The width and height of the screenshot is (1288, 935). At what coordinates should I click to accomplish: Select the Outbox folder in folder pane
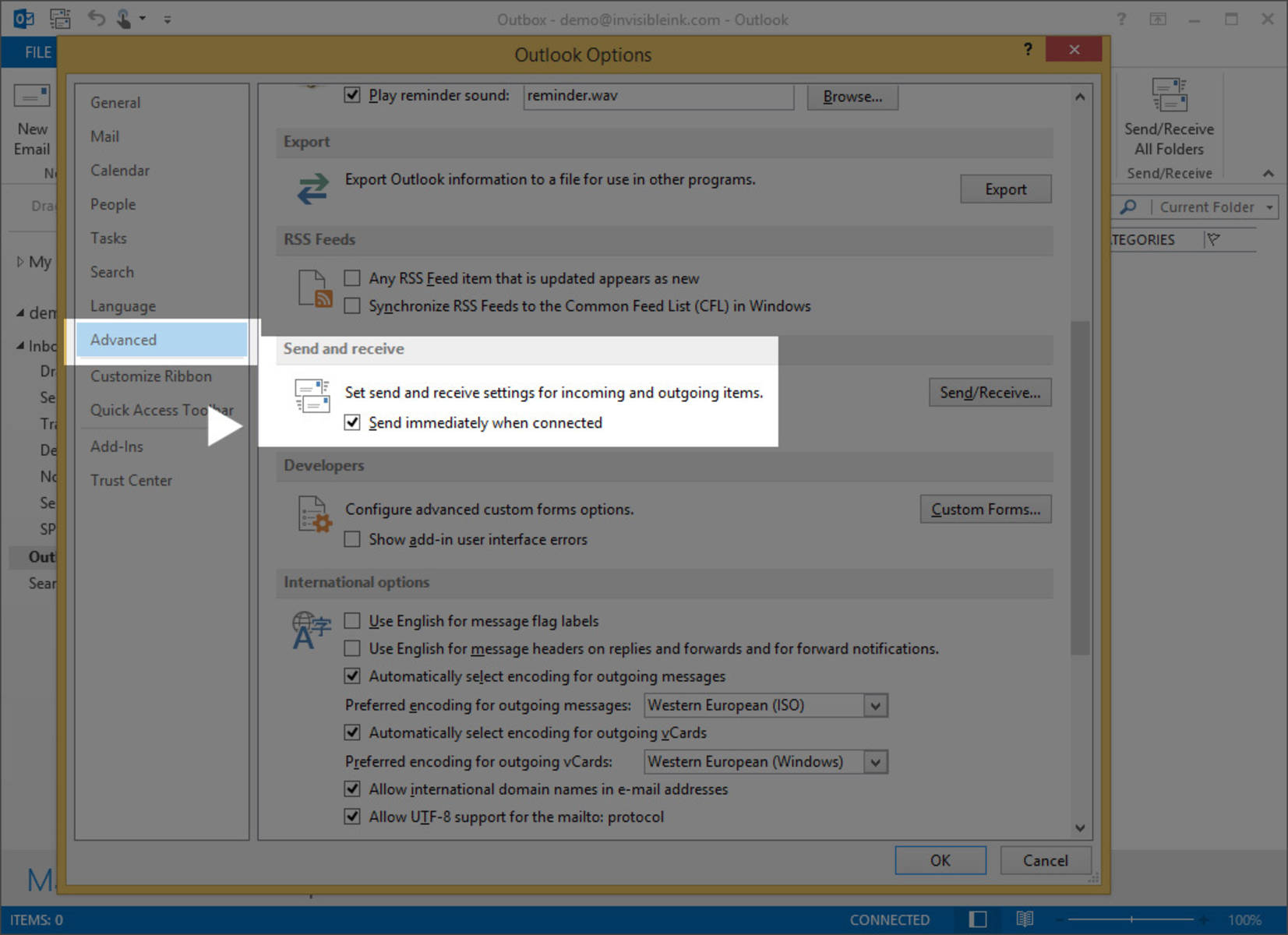pyautogui.click(x=42, y=556)
